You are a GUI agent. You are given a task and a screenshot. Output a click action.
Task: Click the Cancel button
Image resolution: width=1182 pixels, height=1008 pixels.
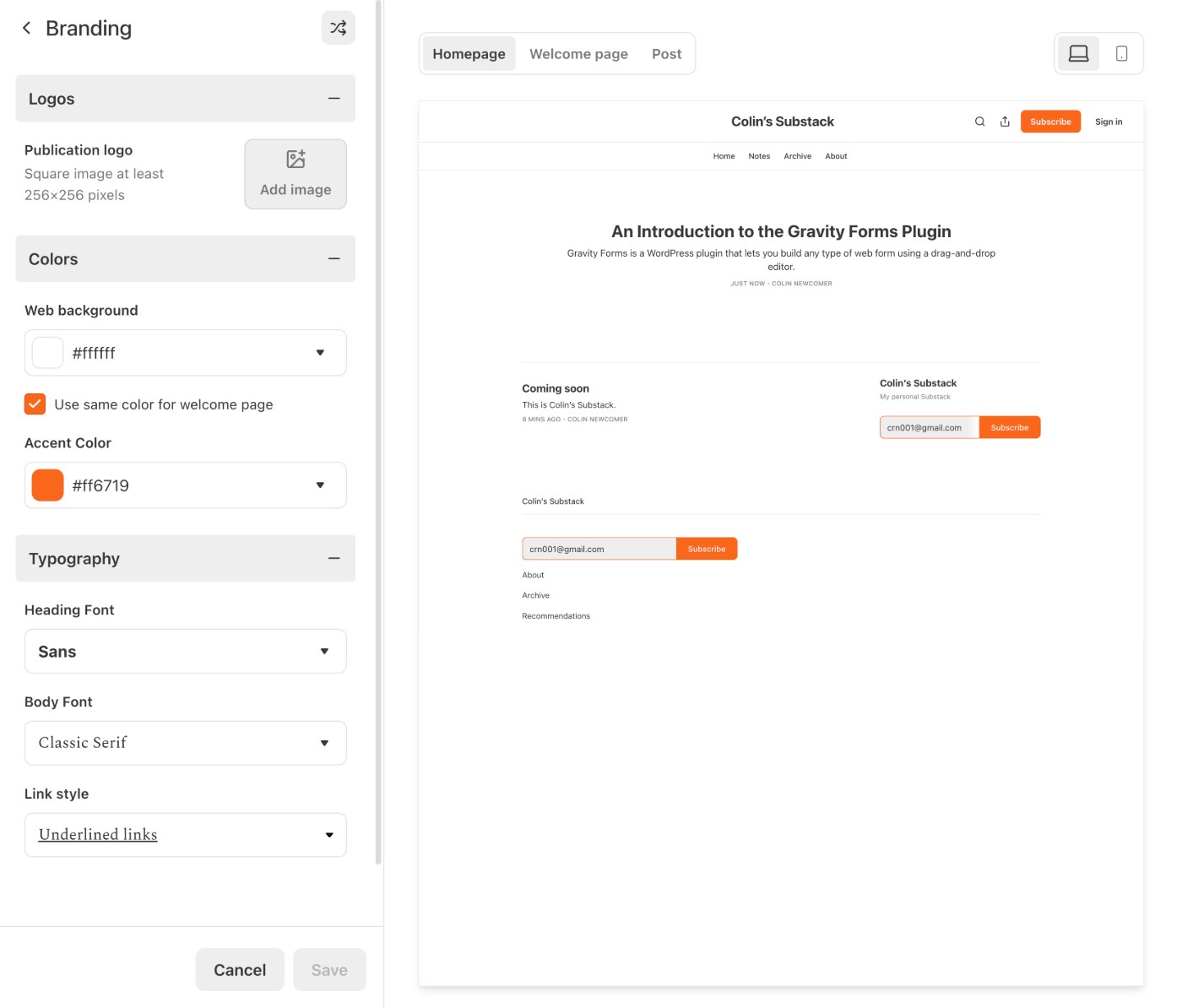pyautogui.click(x=240, y=970)
